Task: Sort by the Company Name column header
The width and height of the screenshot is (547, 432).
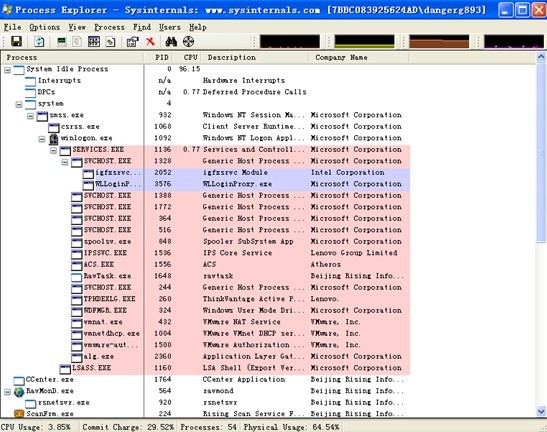Action: pyautogui.click(x=359, y=57)
